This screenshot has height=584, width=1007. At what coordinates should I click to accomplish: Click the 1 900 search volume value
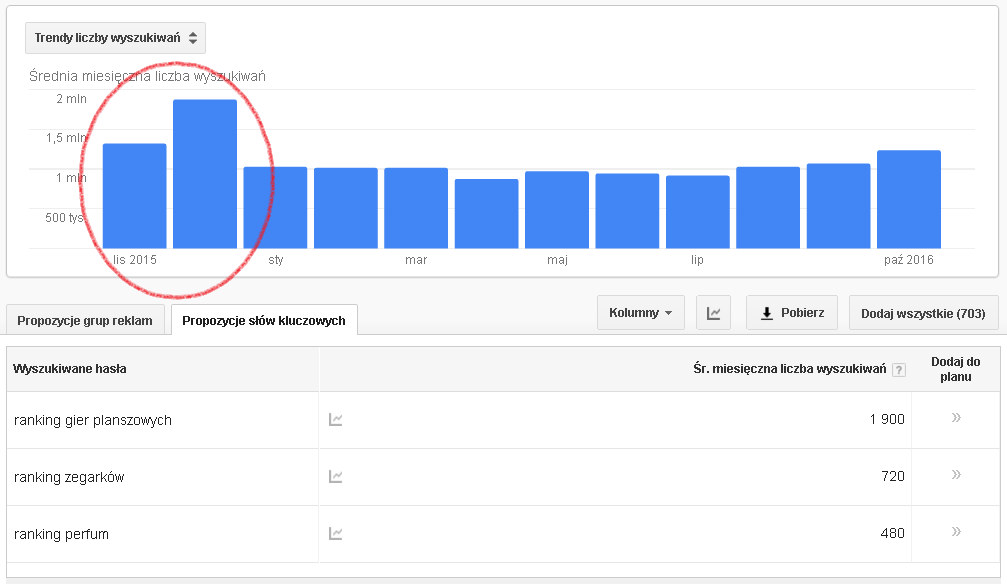tap(887, 420)
